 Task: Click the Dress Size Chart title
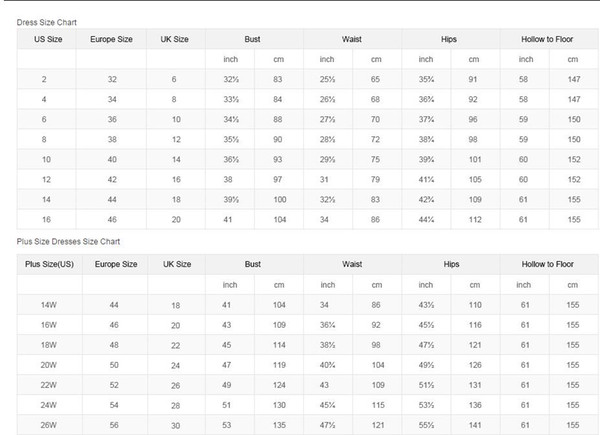click(x=47, y=22)
